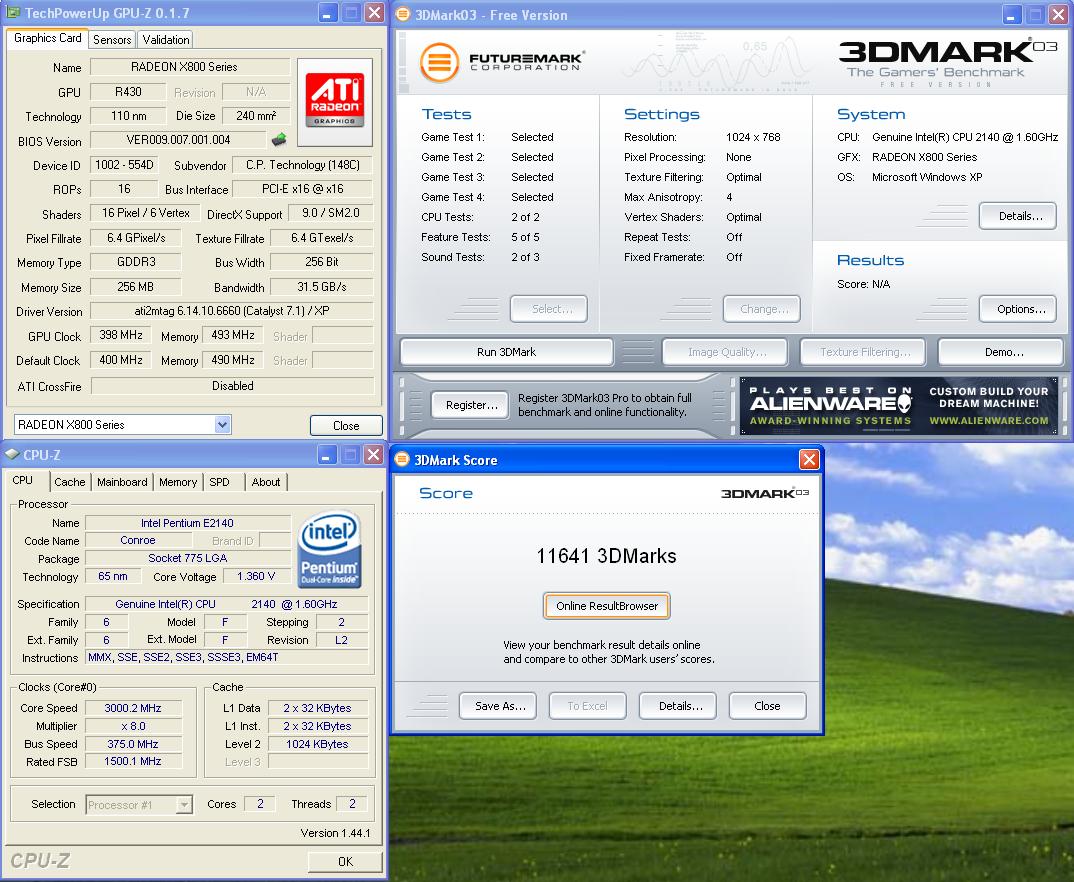Close the CPU-Z window via title bar X
1074x882 pixels.
(x=373, y=455)
